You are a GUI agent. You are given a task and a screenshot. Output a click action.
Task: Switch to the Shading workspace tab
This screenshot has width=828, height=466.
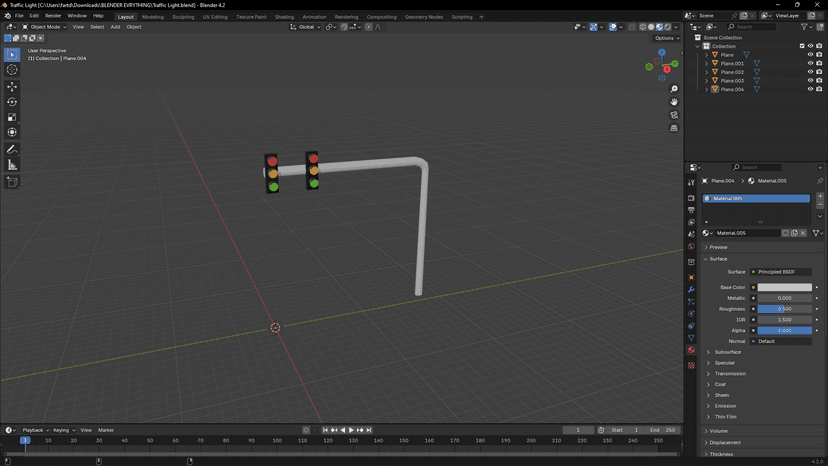click(284, 17)
